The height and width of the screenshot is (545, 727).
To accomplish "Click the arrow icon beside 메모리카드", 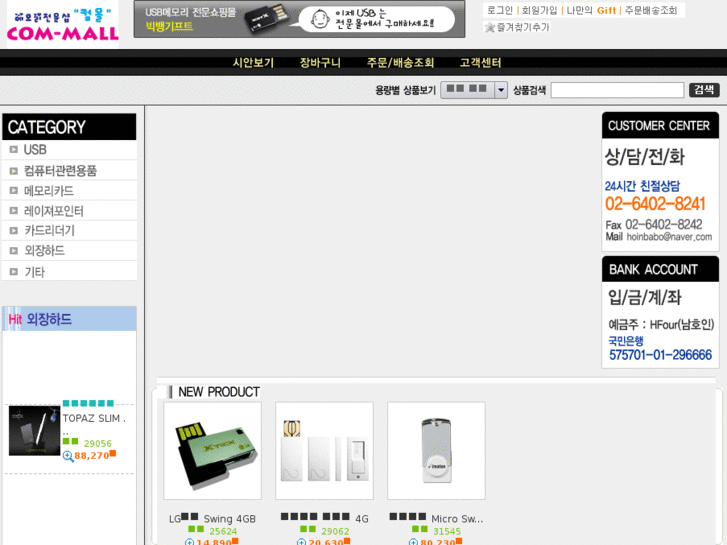I will 14,191.
